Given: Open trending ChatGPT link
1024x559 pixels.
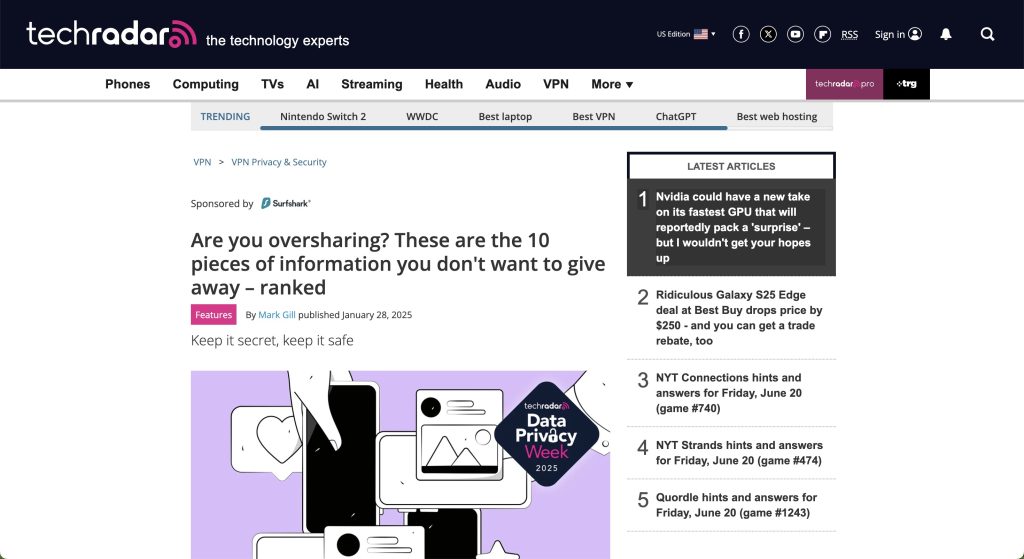Looking at the screenshot, I should tap(676, 116).
